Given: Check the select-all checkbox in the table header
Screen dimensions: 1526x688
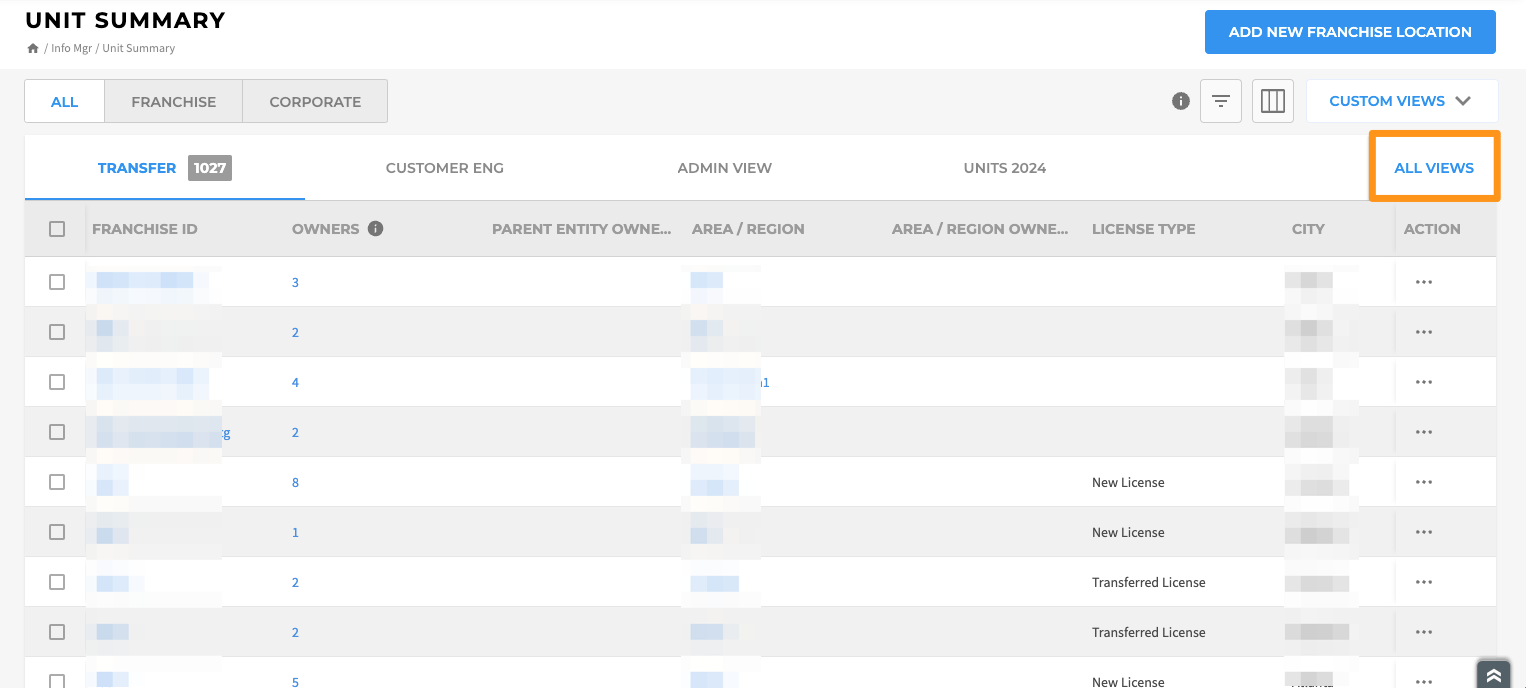Looking at the screenshot, I should 56,228.
